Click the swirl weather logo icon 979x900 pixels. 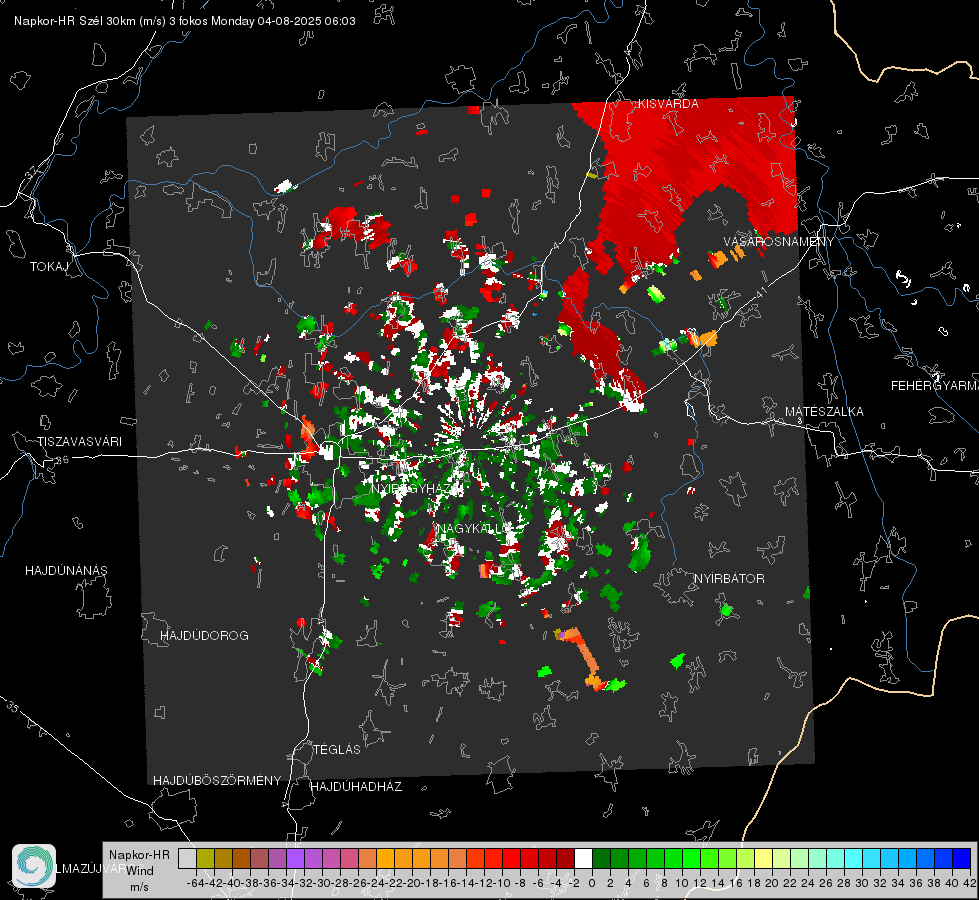click(34, 866)
